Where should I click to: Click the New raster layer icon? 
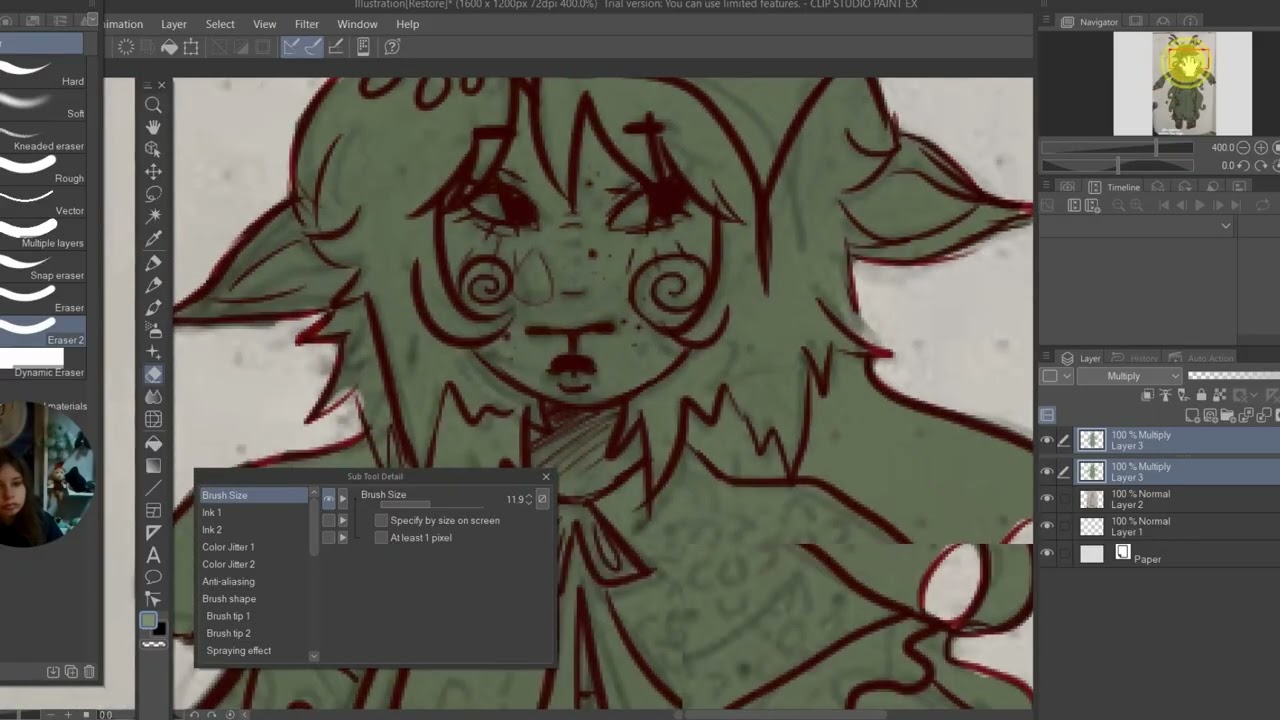pyautogui.click(x=1193, y=415)
